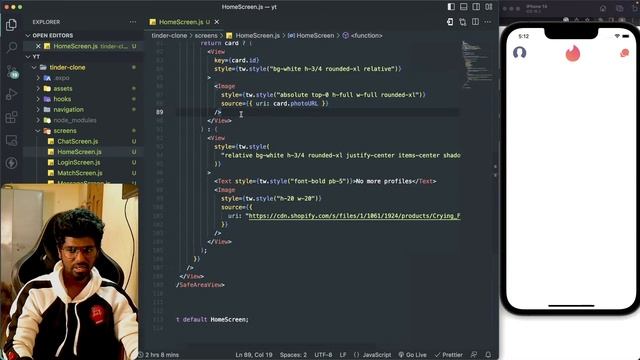Image resolution: width=640 pixels, height=360 pixels.
Task: Open HomeScreen.js file in explorer tree
Action: point(79,152)
